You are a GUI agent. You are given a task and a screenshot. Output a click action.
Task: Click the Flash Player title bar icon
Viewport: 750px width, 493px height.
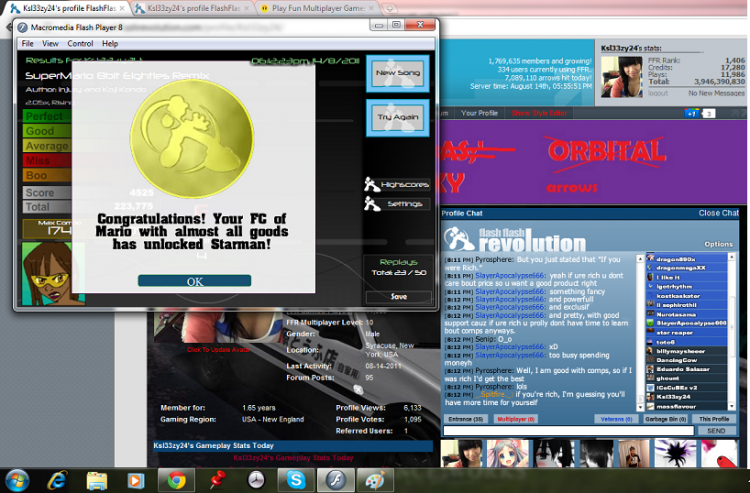tap(22, 27)
